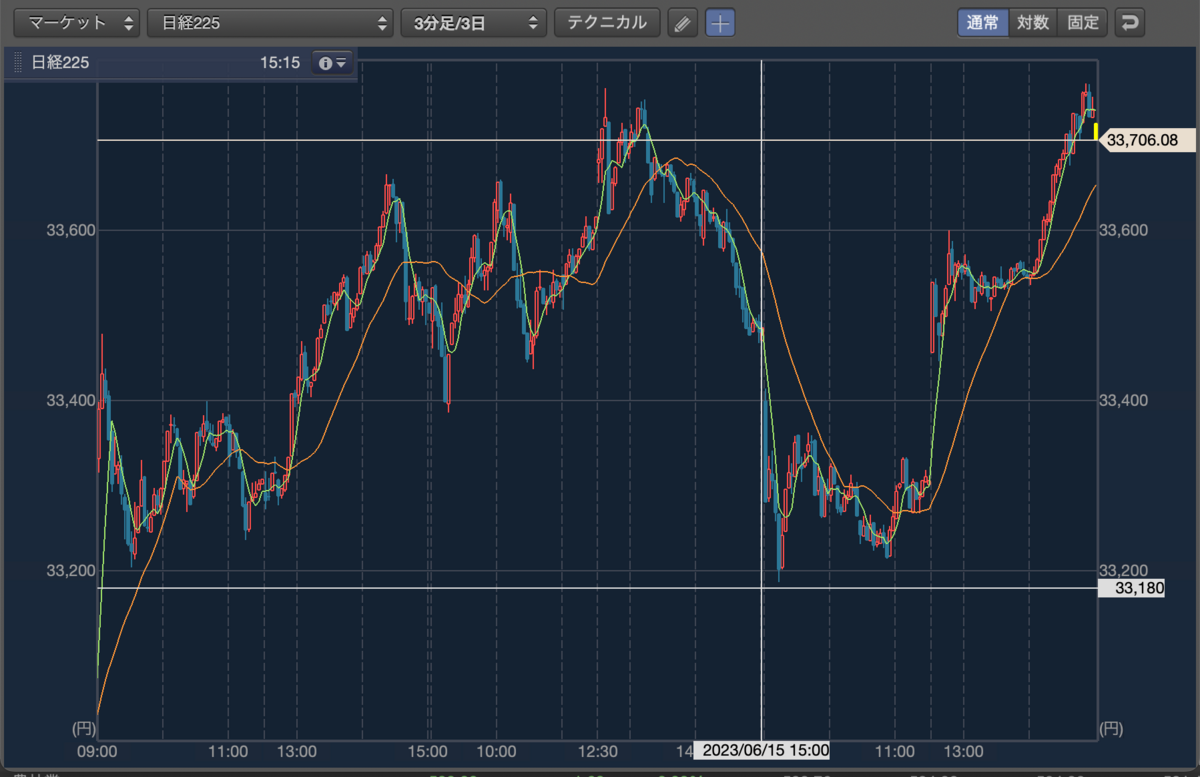Image resolution: width=1200 pixels, height=777 pixels.
Task: Click the 日経225 chart panel title
Action: (x=60, y=63)
